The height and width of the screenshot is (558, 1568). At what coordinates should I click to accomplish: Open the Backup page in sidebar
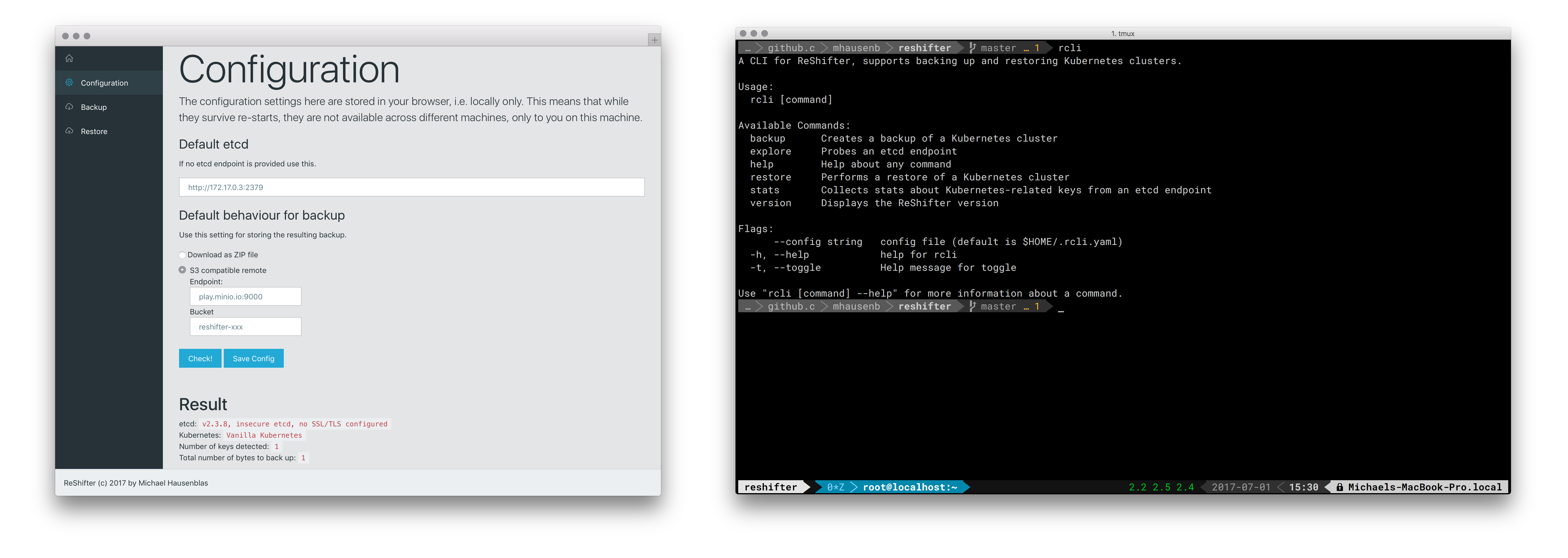tap(94, 107)
